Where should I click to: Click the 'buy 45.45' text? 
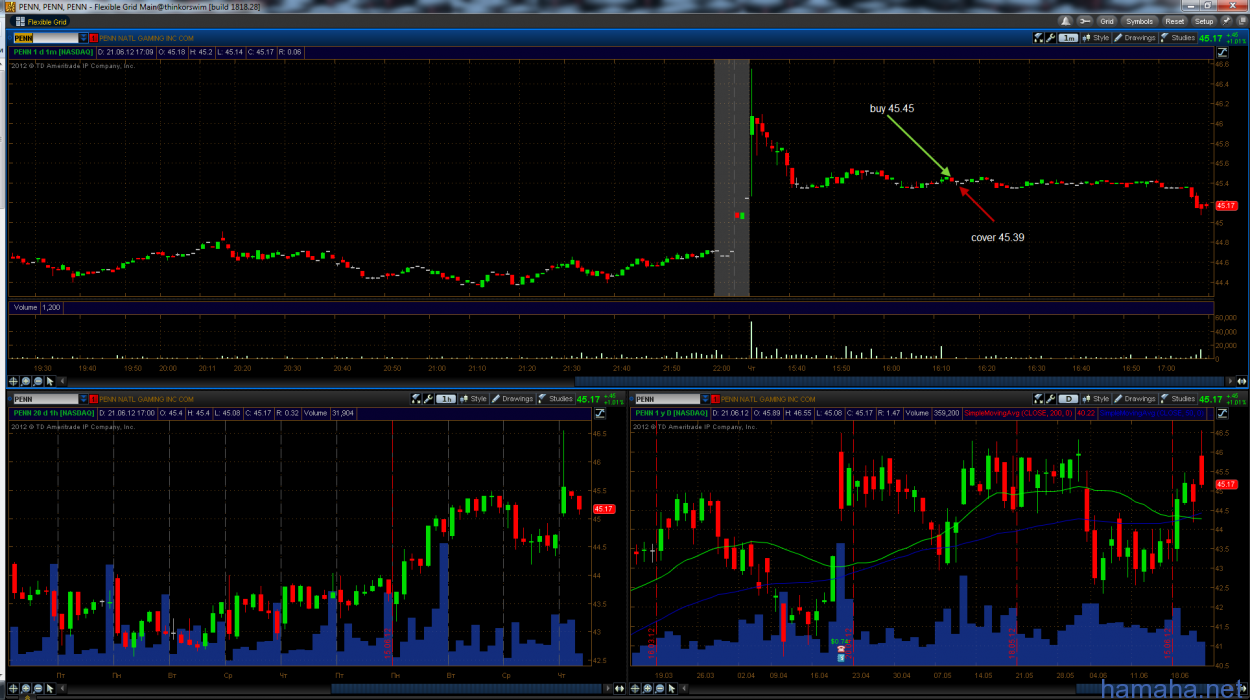click(x=892, y=108)
